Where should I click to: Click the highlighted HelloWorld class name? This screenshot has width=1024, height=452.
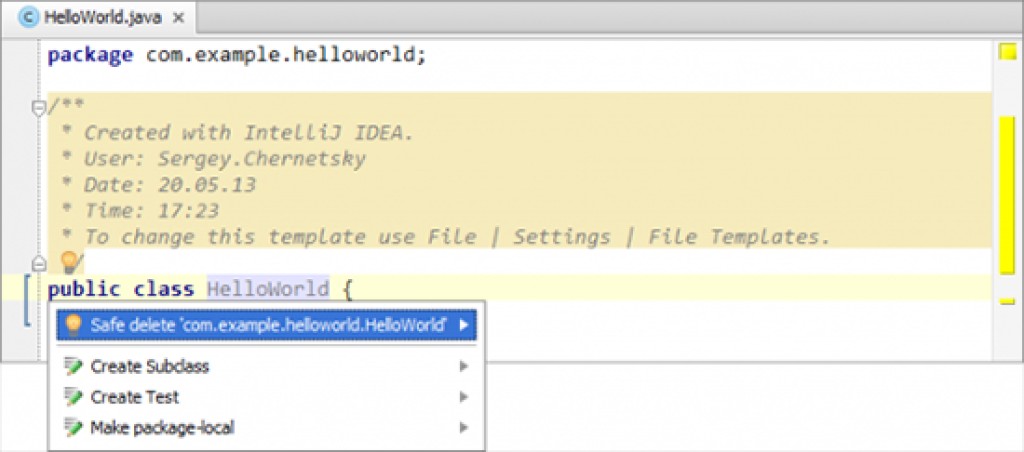(x=268, y=288)
